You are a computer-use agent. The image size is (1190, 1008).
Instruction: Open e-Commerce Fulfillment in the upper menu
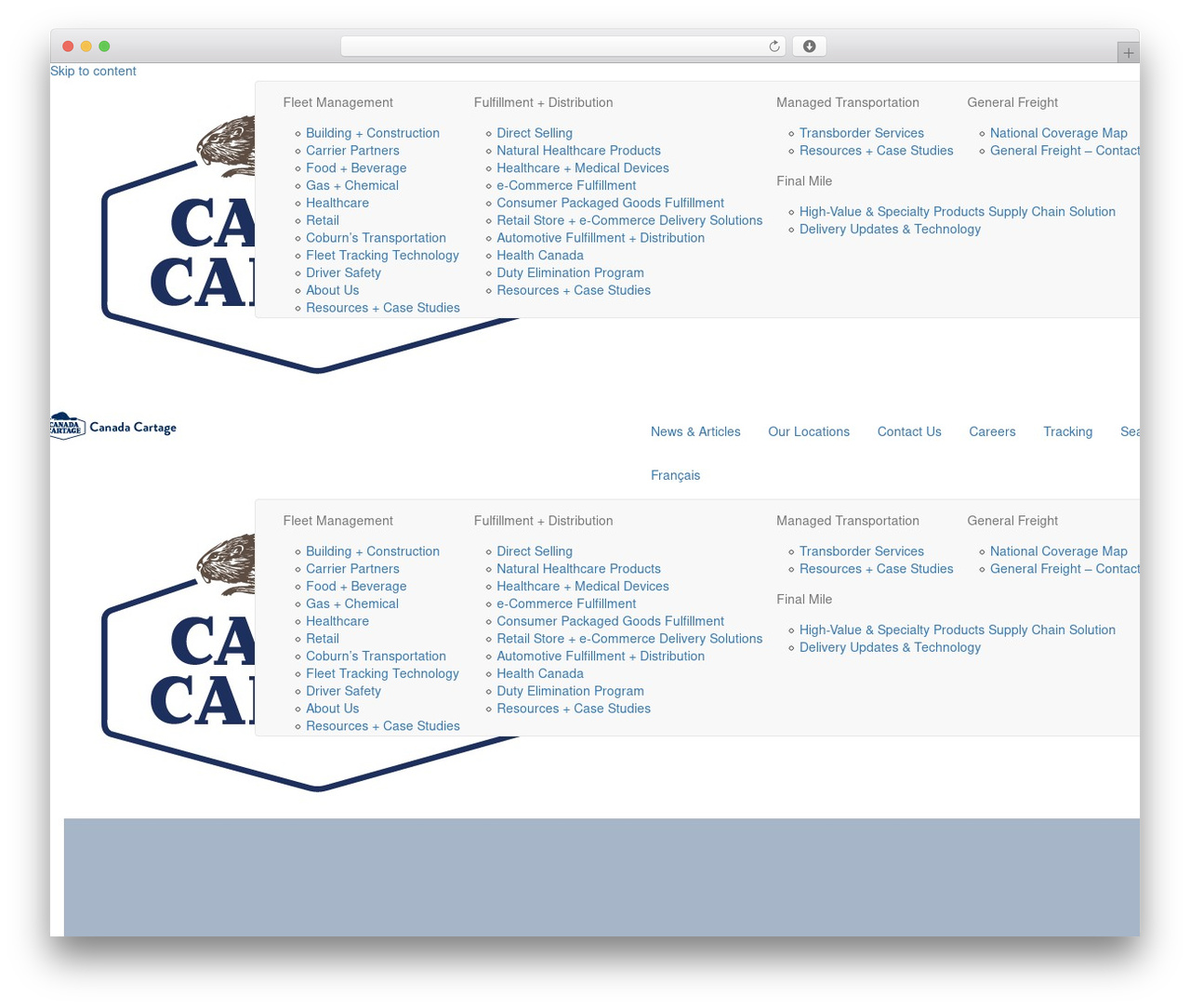click(566, 186)
